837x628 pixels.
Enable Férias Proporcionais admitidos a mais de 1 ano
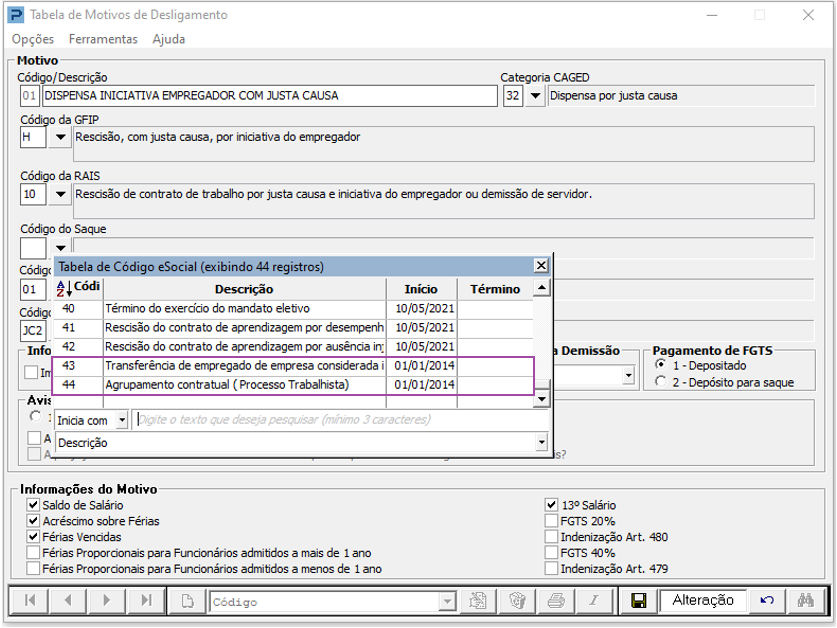pos(33,553)
